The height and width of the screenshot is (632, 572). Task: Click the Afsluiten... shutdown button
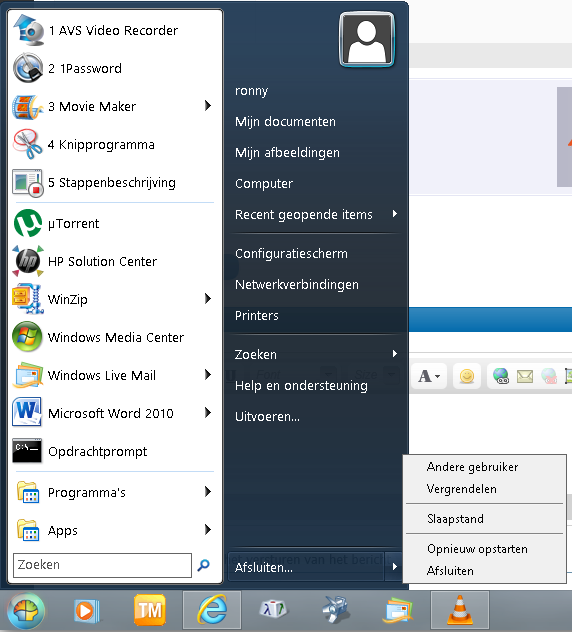point(306,567)
